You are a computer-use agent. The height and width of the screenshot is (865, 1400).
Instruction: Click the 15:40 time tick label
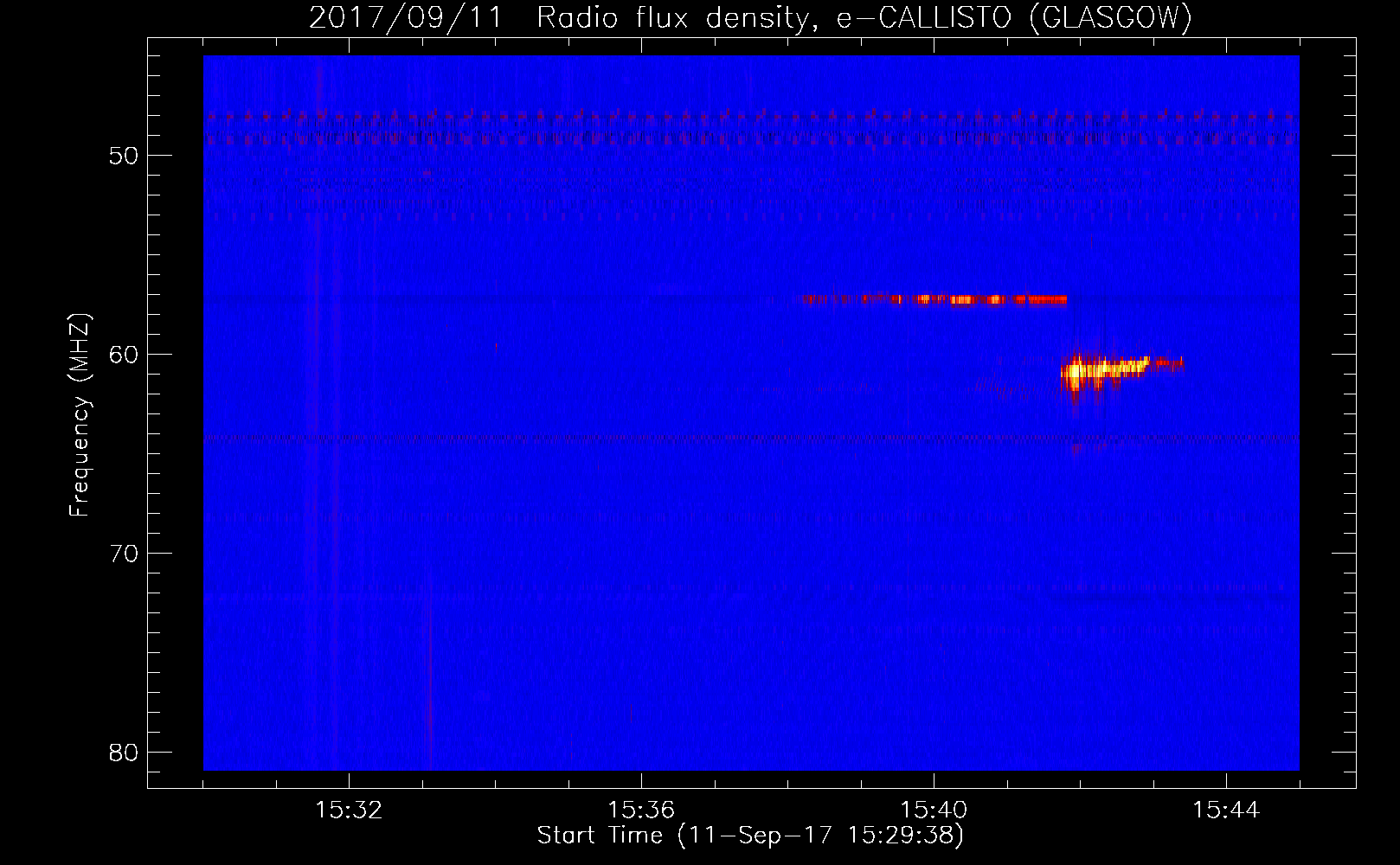[934, 811]
